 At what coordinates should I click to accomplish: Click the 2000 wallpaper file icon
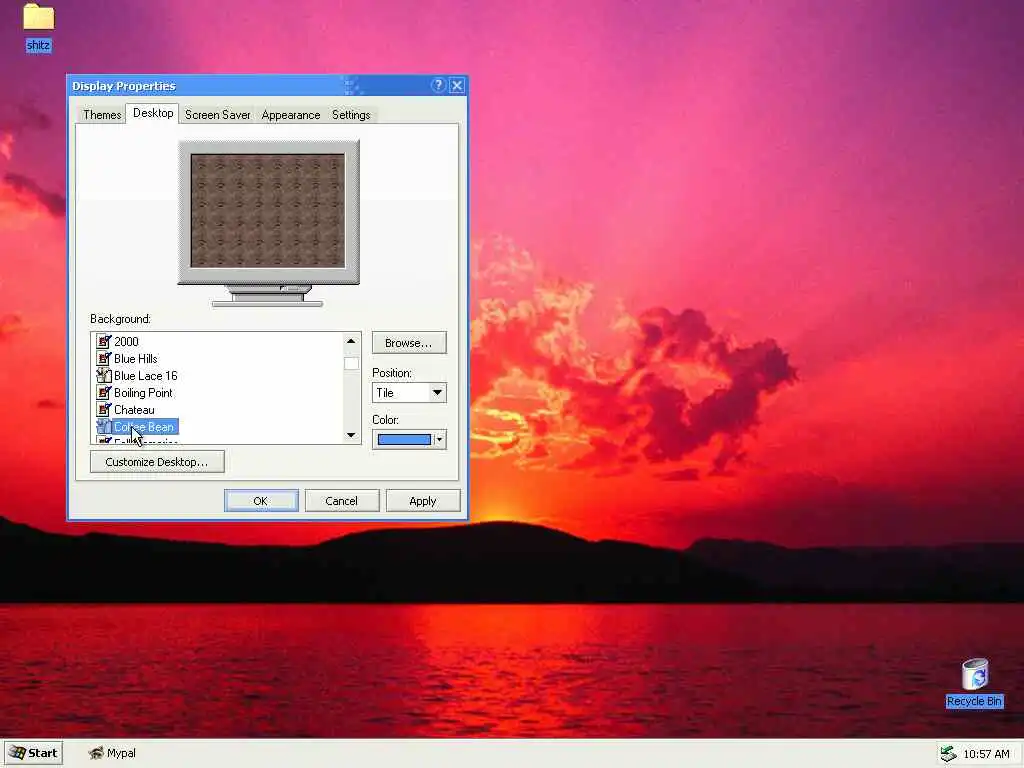[x=104, y=341]
